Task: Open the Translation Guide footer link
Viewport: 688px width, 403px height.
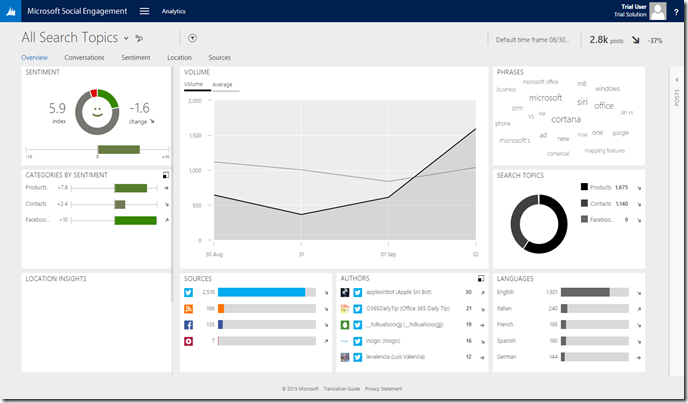Action: [x=341, y=389]
